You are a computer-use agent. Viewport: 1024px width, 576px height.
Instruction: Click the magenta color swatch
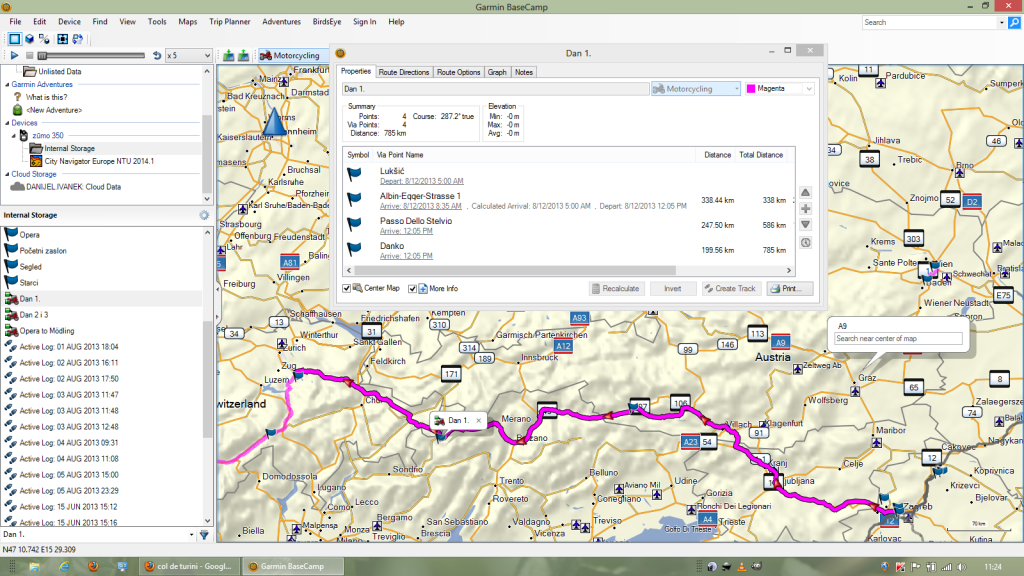click(x=751, y=89)
